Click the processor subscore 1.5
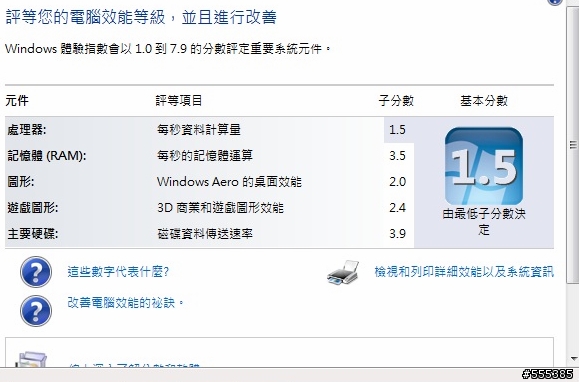 coord(397,130)
